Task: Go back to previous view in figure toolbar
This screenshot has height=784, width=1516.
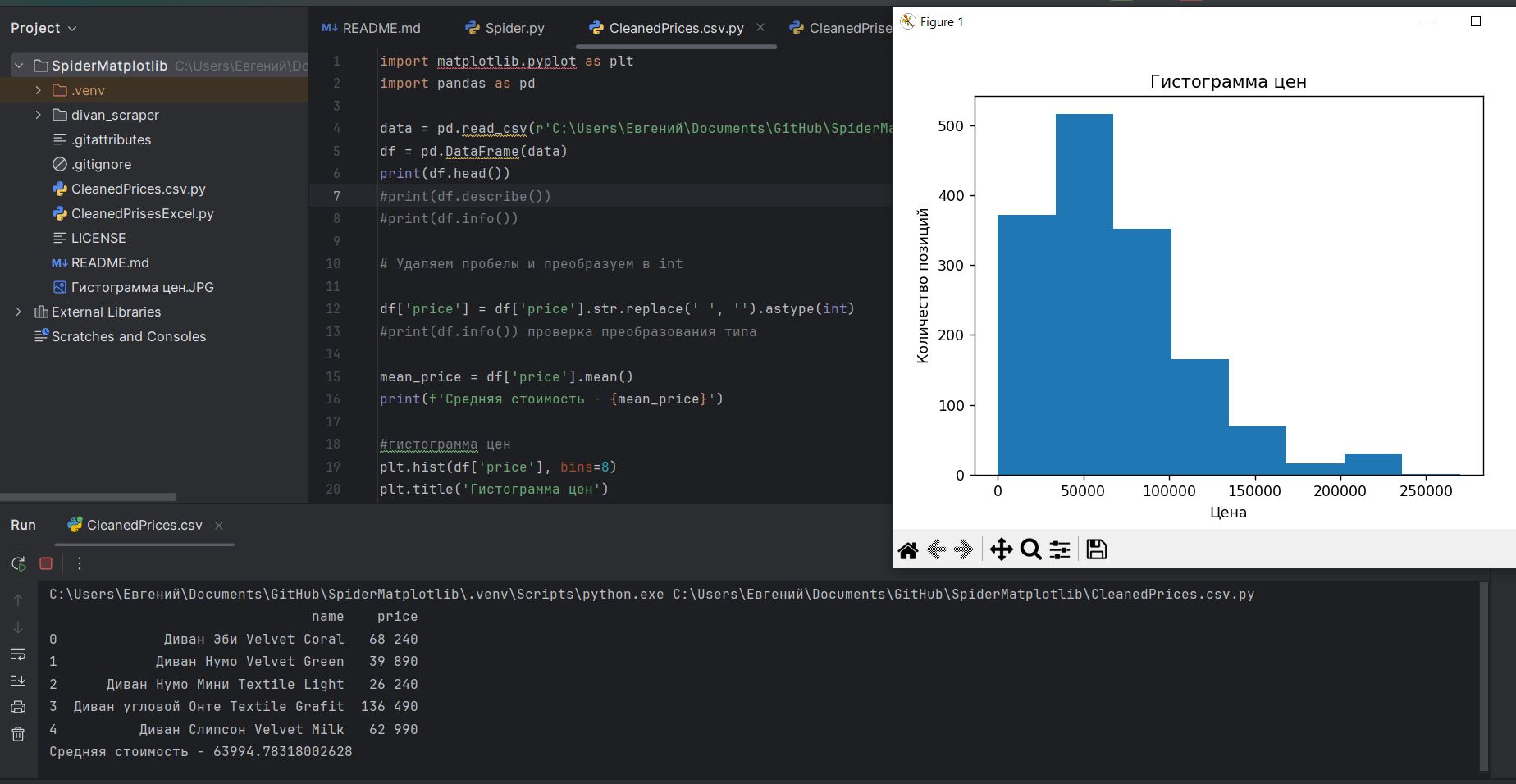Action: 935,549
